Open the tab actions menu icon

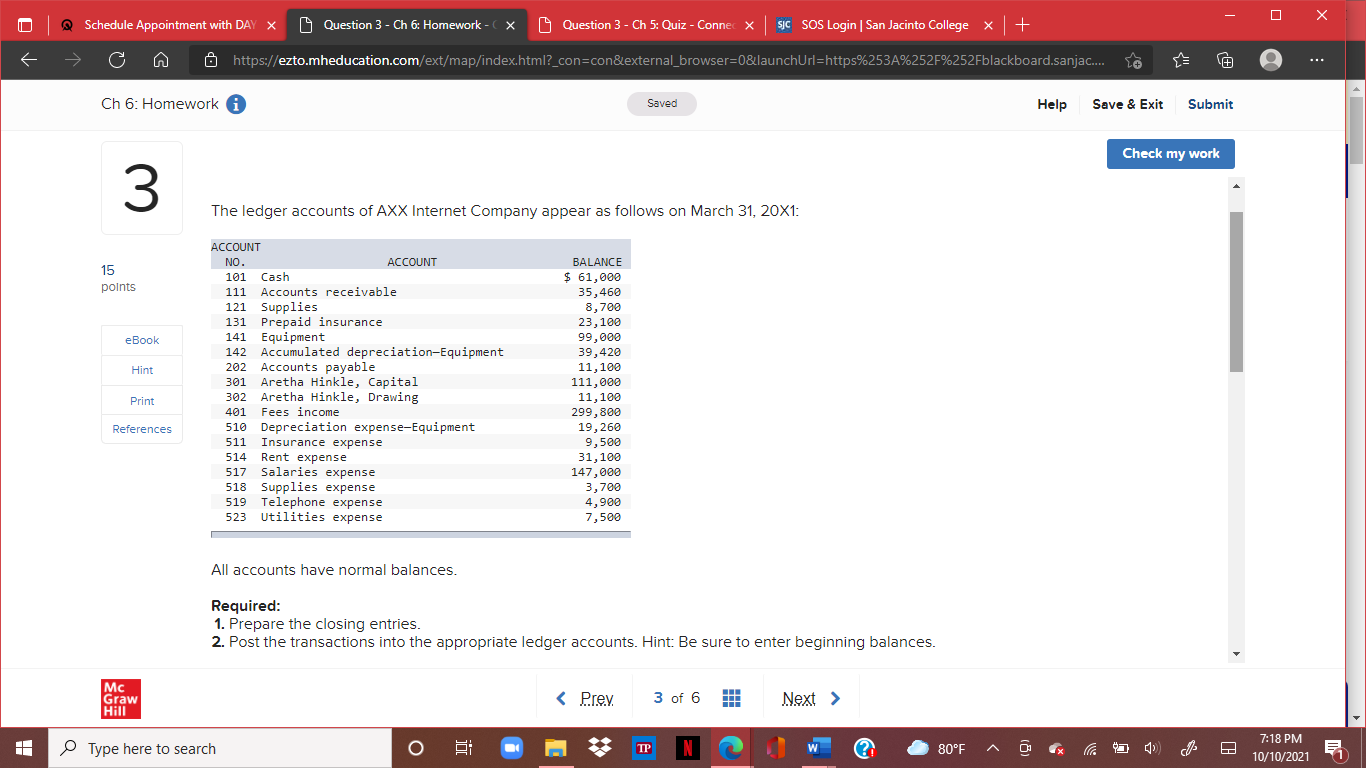(26, 25)
